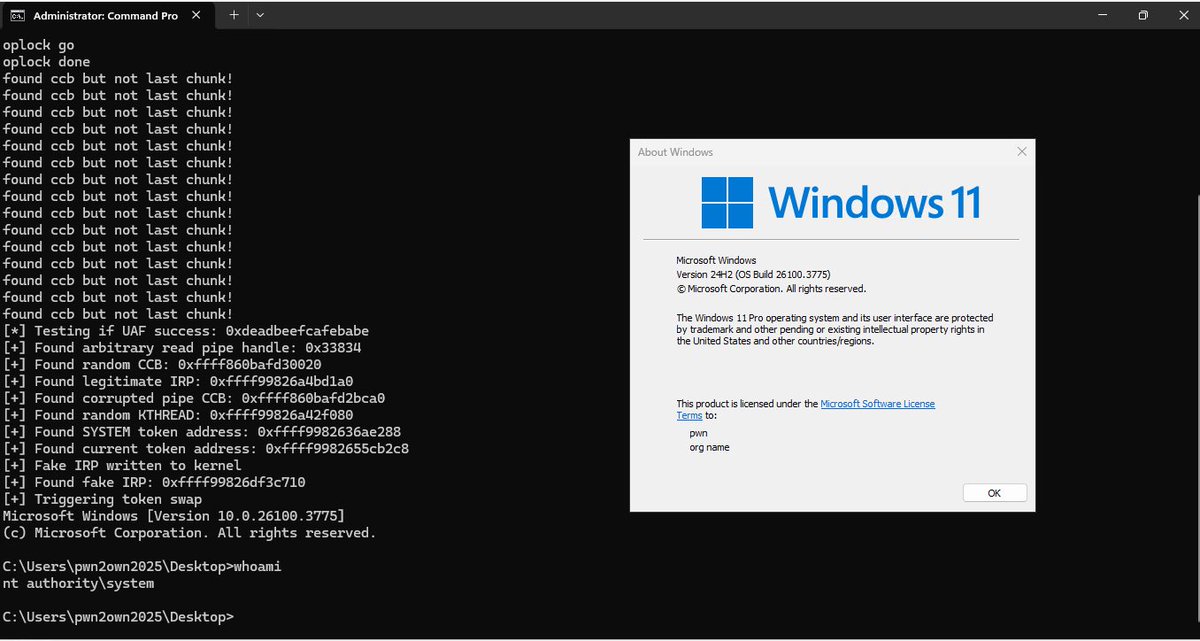The height and width of the screenshot is (641, 1200).
Task: Click the 'org name' text in dialog
Action: point(709,448)
